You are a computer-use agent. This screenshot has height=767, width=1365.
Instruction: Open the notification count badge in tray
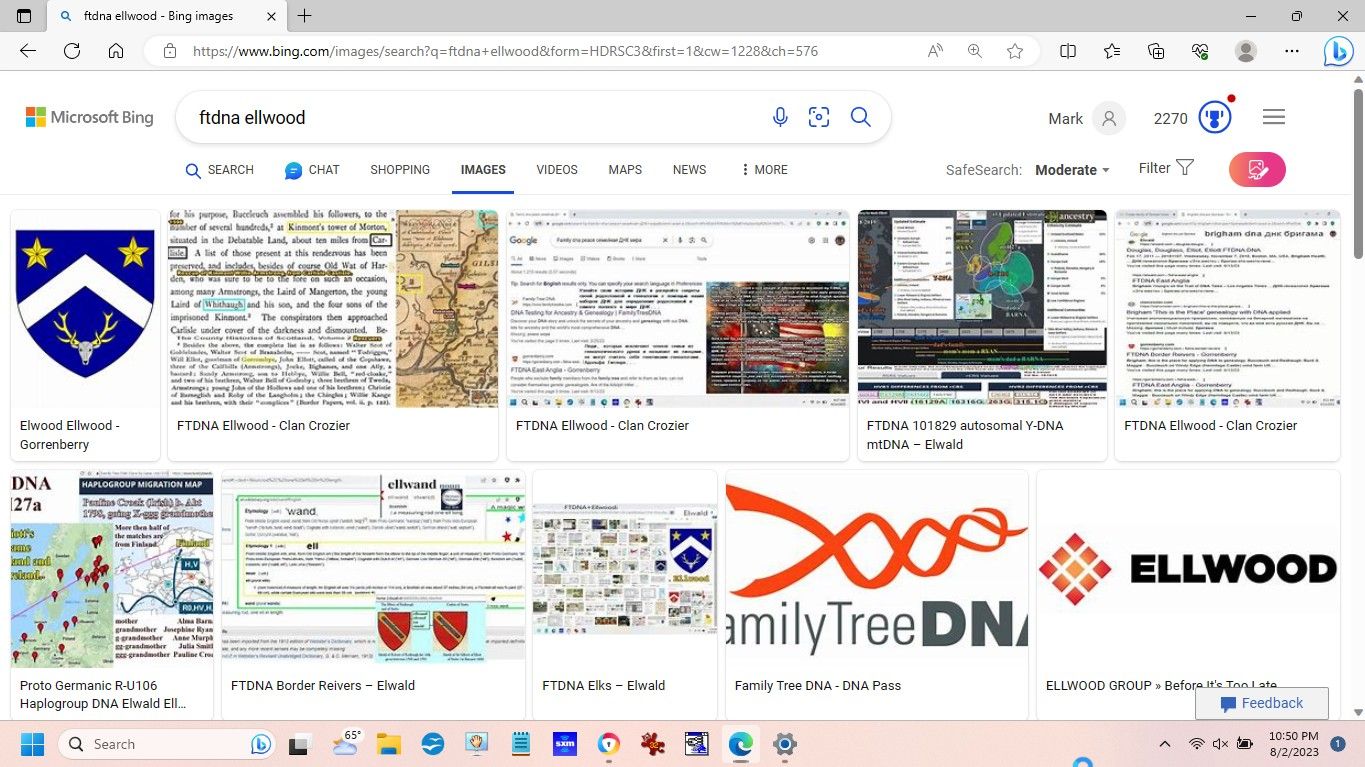(x=1337, y=744)
